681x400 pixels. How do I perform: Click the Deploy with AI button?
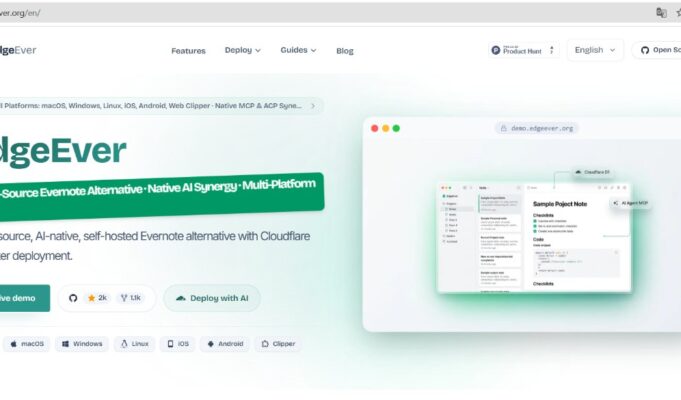click(212, 298)
